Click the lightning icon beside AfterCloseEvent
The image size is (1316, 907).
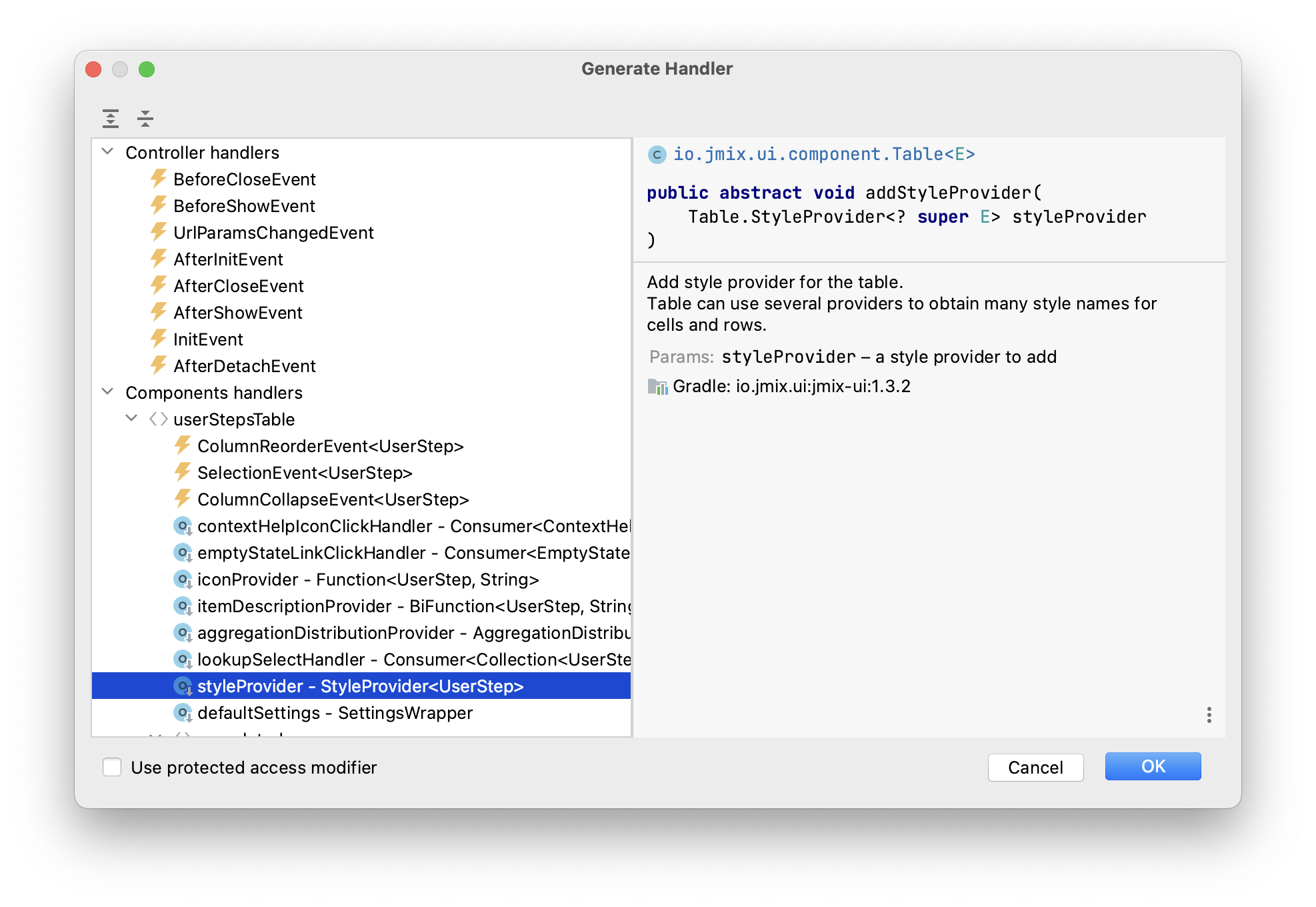tap(159, 285)
